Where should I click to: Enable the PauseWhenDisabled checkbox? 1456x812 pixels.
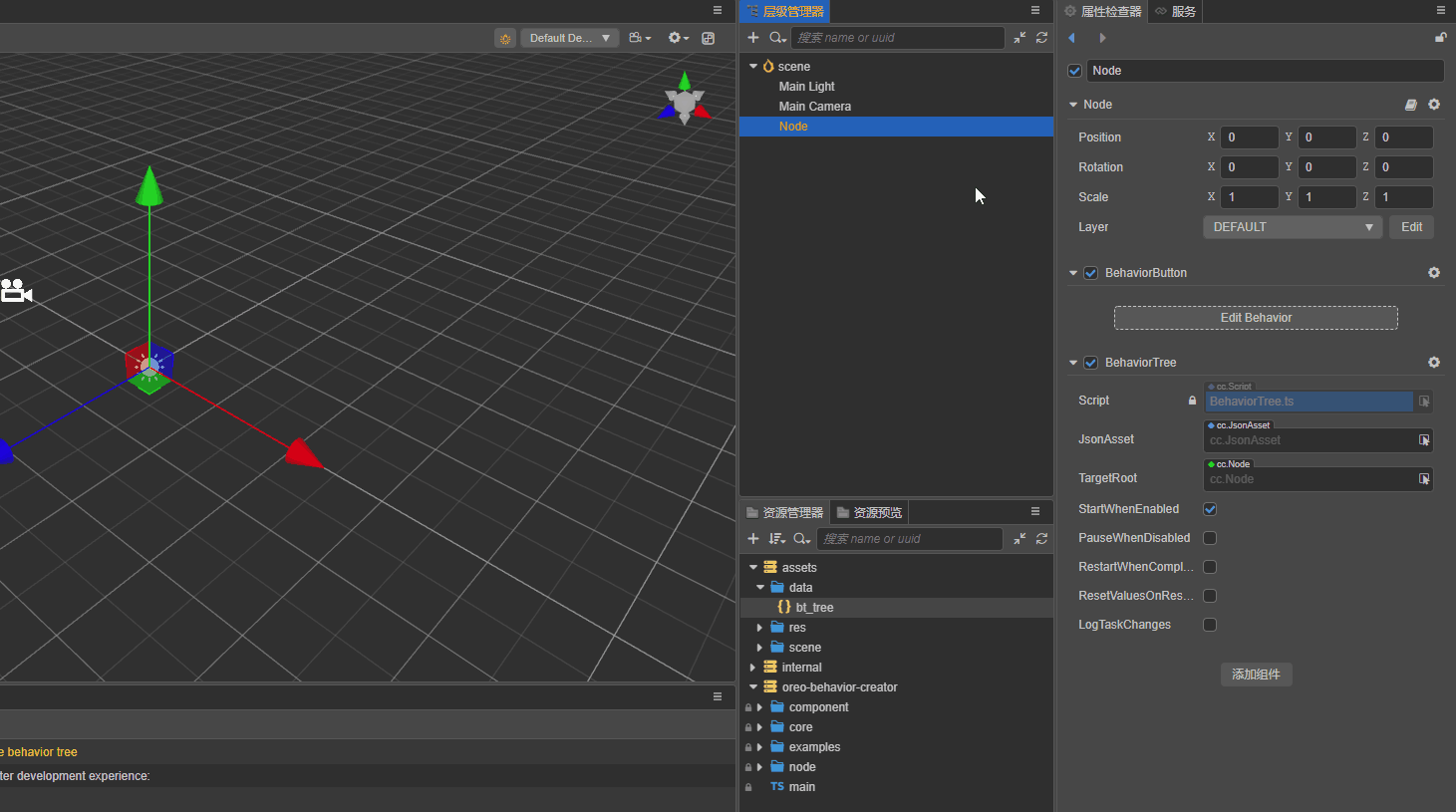point(1210,538)
